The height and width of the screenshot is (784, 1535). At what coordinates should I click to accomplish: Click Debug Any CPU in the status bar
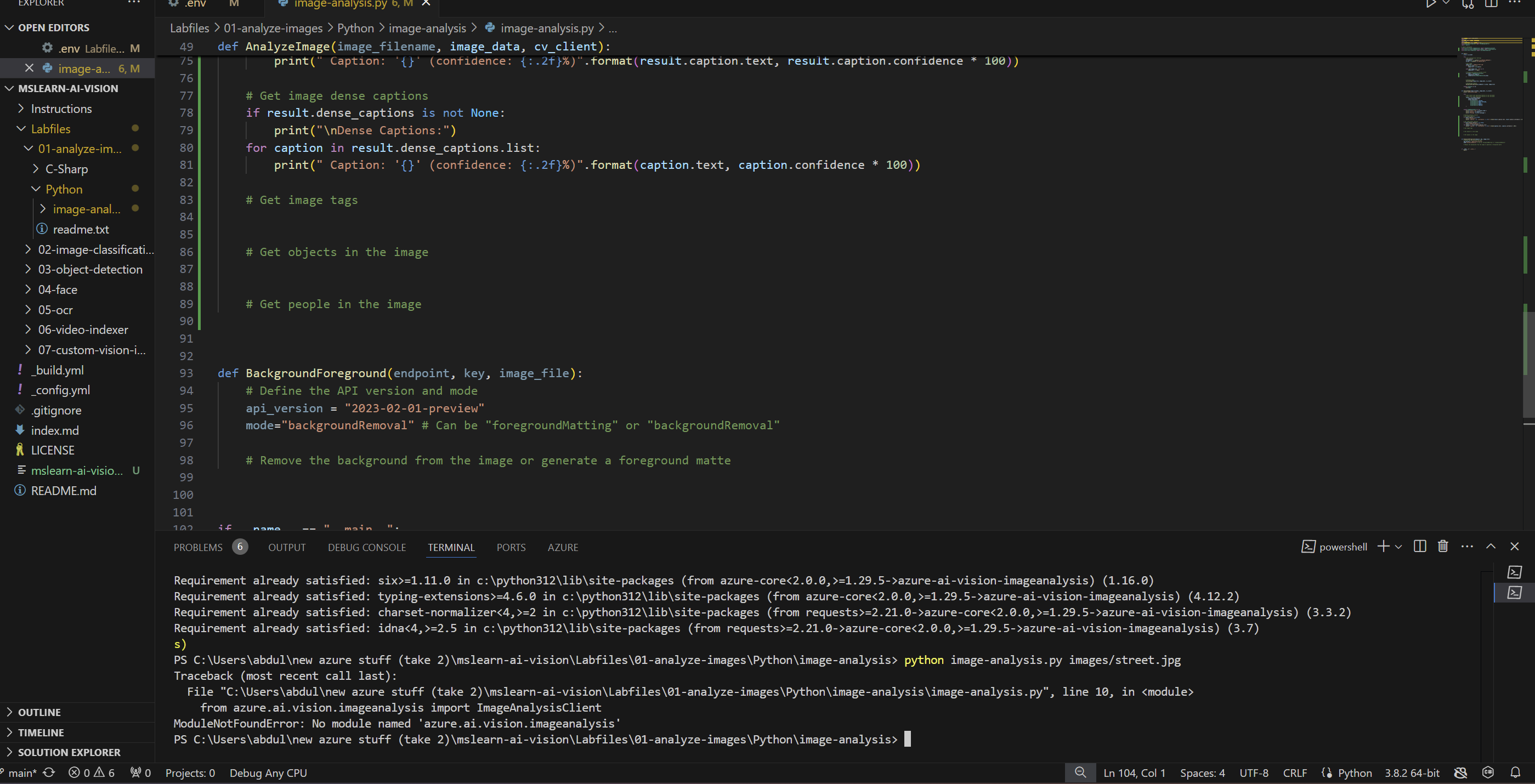[x=268, y=772]
